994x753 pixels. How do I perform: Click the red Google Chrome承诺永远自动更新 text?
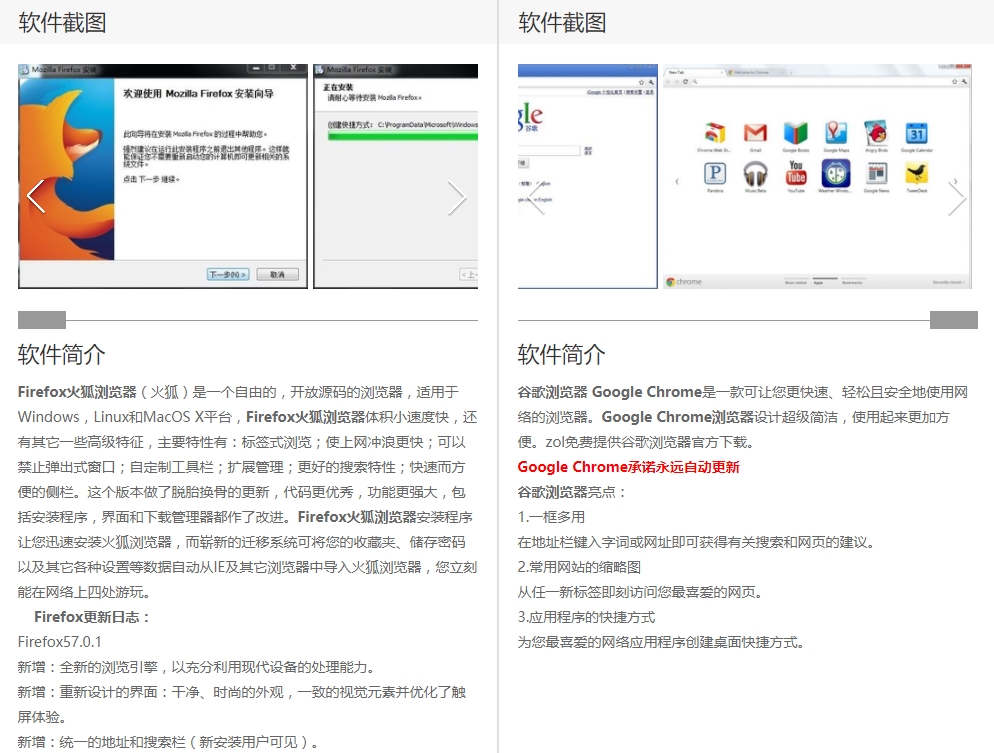(628, 467)
